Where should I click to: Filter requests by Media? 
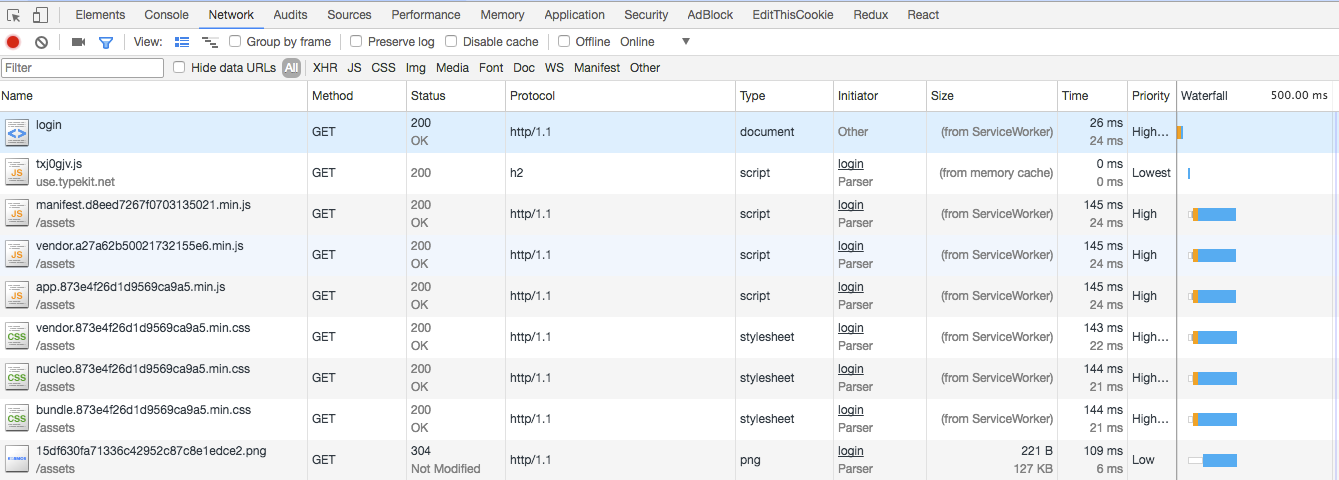coord(452,68)
